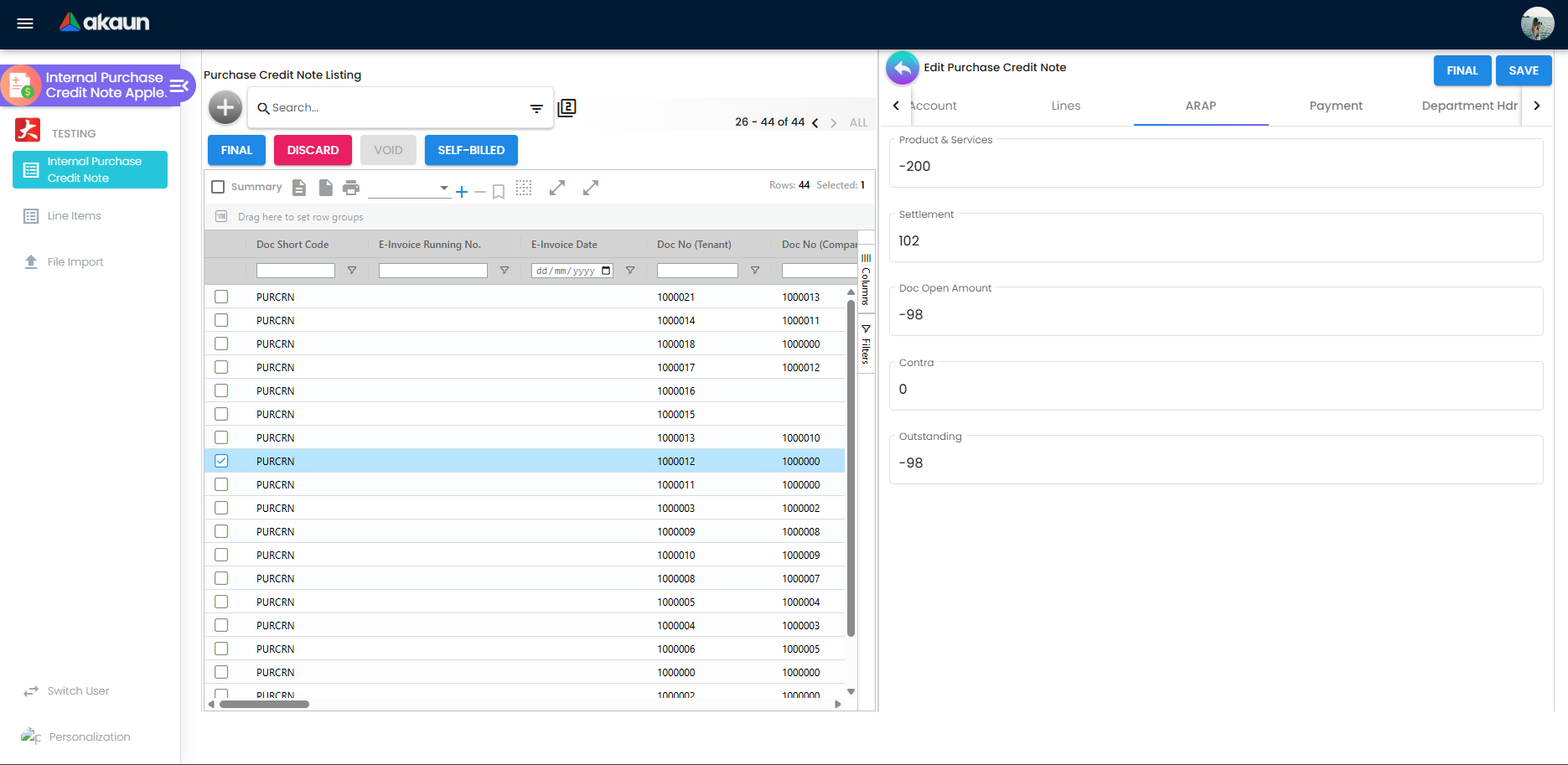This screenshot has width=1568, height=765.
Task: Open the hamburger main menu
Action: coord(25,23)
